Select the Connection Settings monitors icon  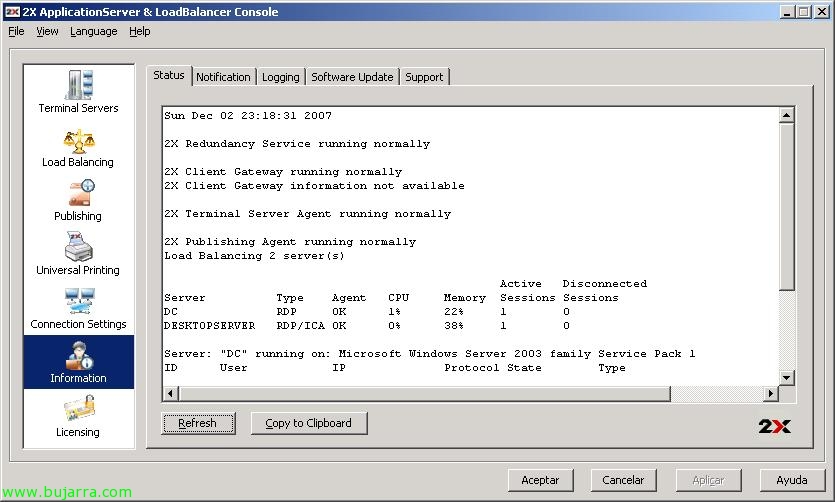[x=79, y=301]
